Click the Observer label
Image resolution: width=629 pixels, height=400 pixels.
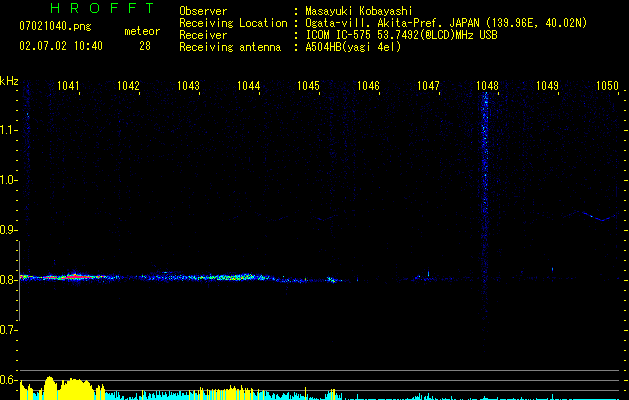(x=203, y=11)
